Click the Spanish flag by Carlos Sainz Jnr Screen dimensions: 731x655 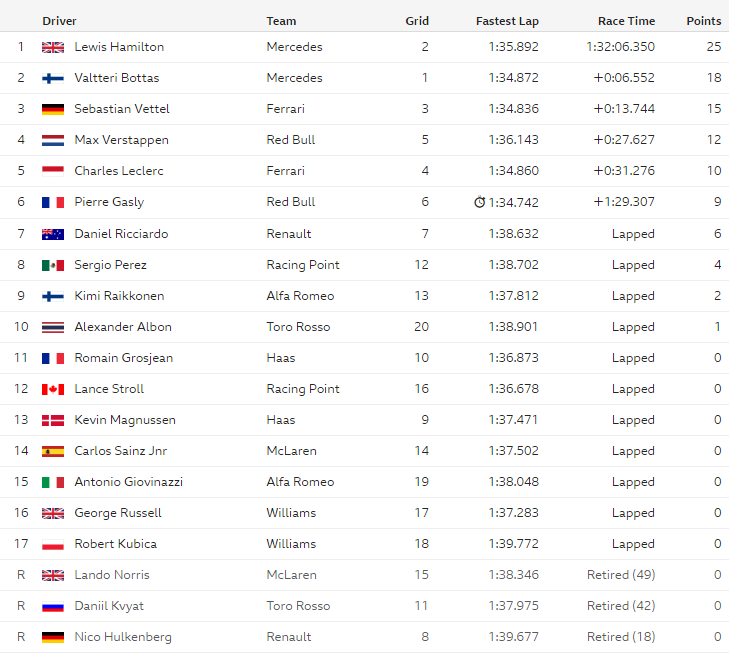click(x=53, y=451)
